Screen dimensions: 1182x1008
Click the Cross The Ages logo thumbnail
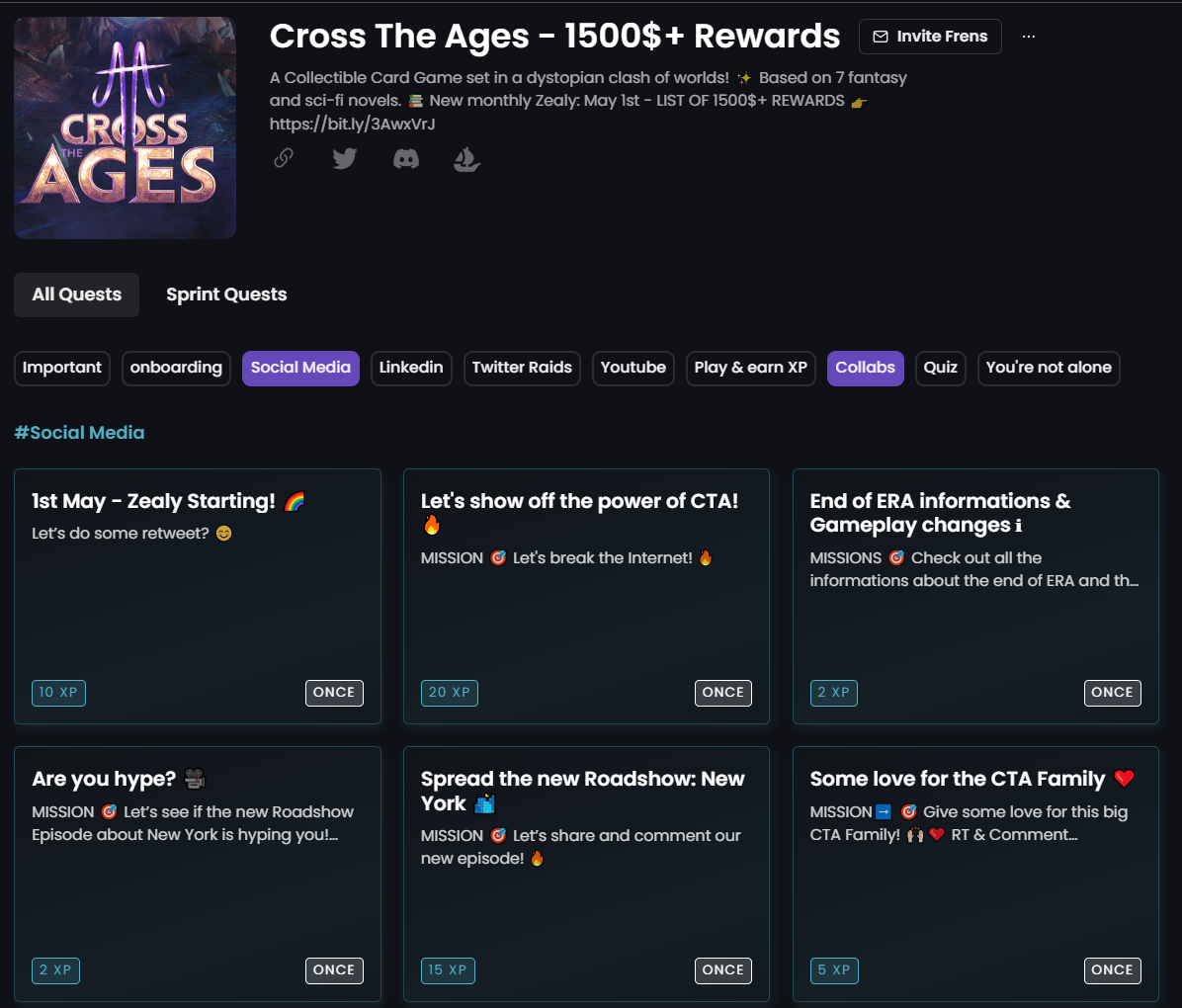(124, 127)
